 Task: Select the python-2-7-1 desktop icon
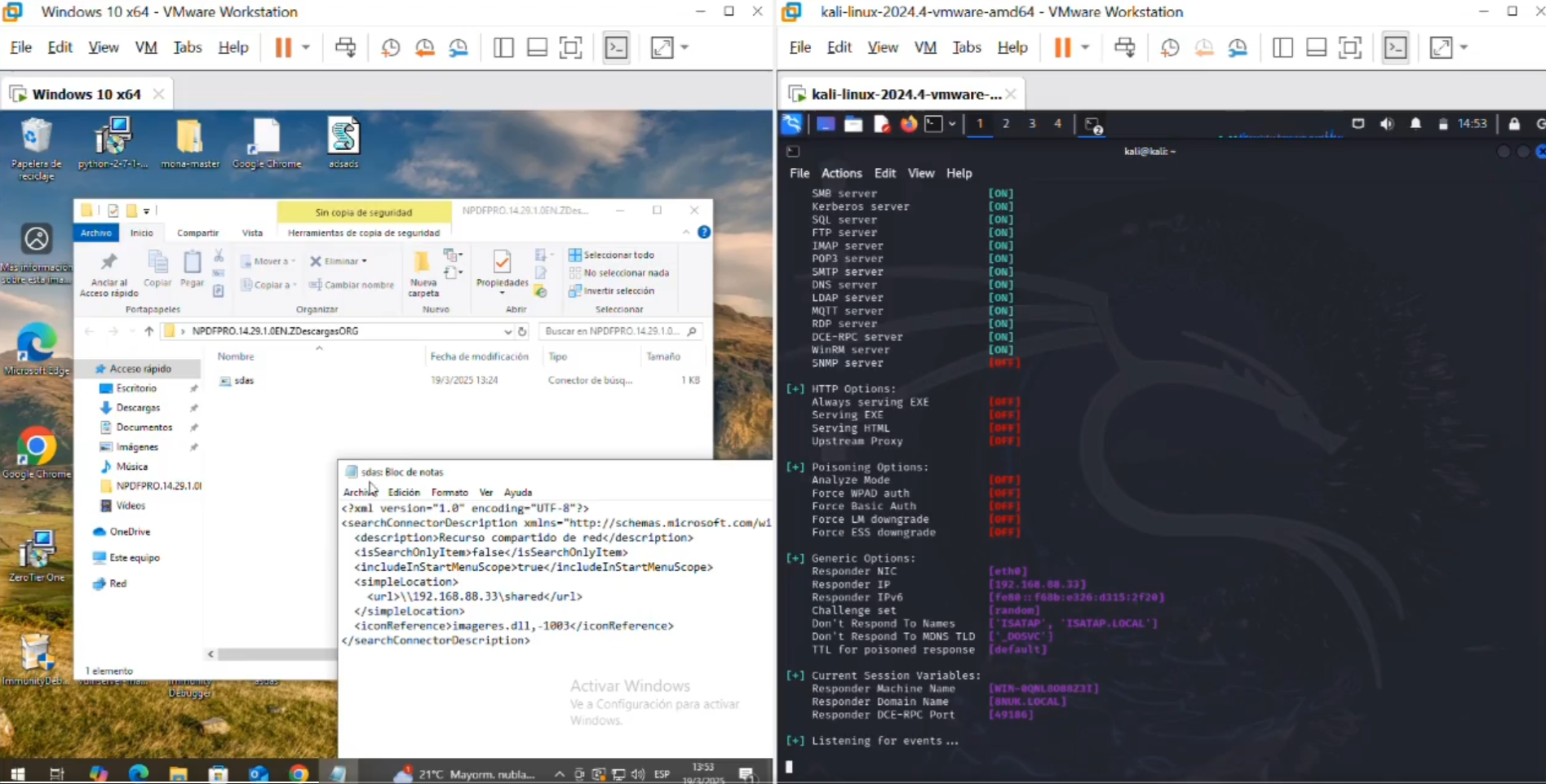tap(113, 144)
